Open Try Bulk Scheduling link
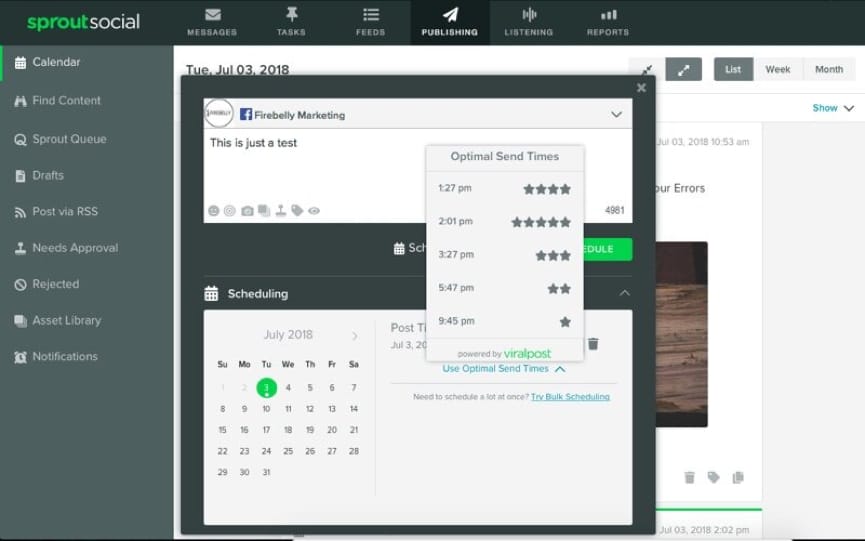 click(x=570, y=397)
